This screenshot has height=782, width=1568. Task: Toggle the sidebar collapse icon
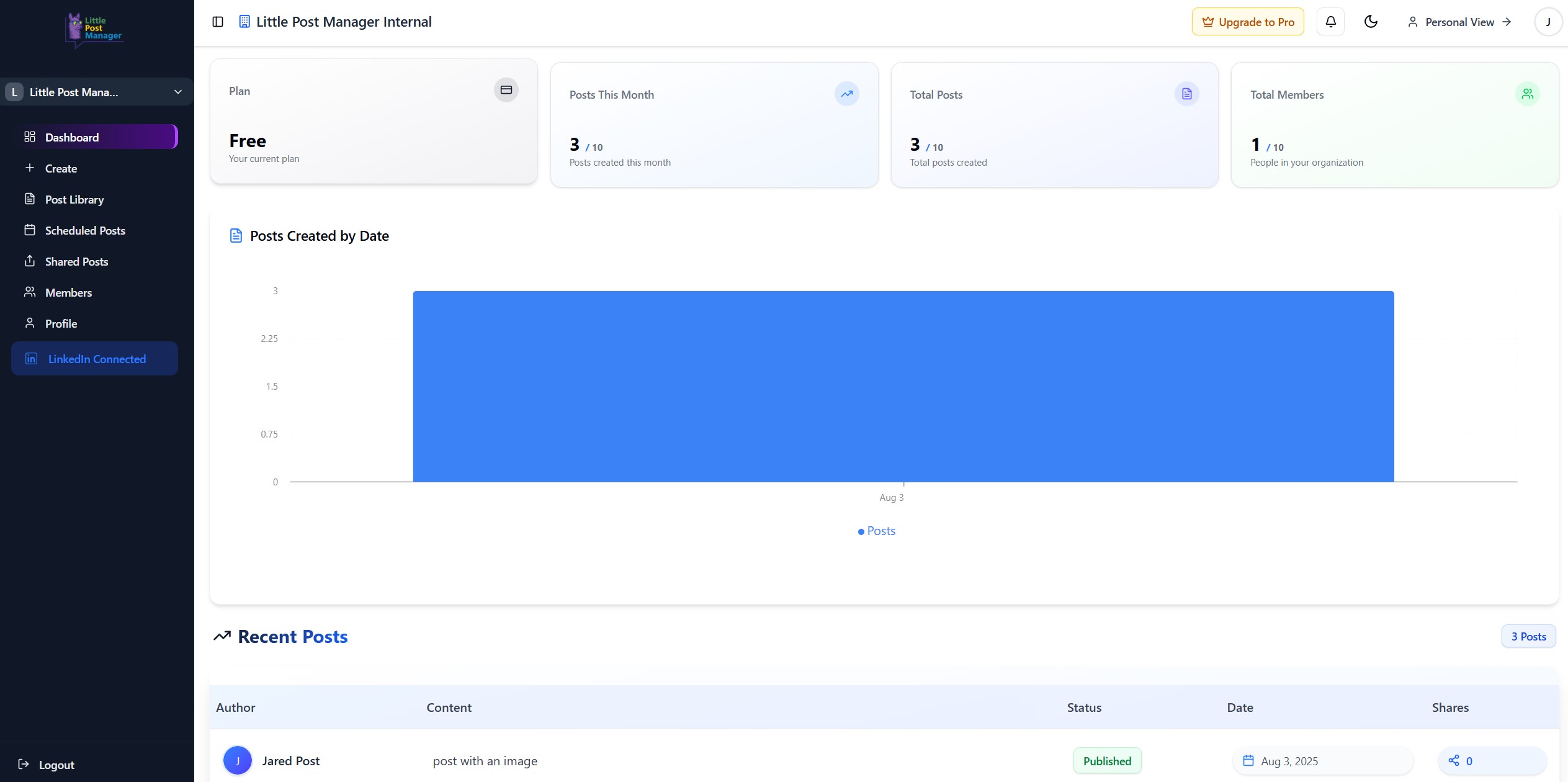pyautogui.click(x=218, y=22)
